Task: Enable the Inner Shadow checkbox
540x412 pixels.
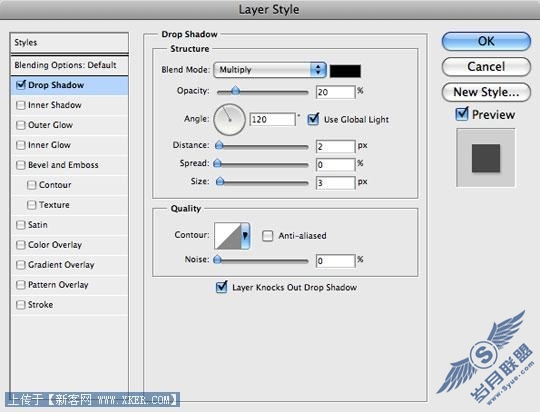Action: click(21, 105)
